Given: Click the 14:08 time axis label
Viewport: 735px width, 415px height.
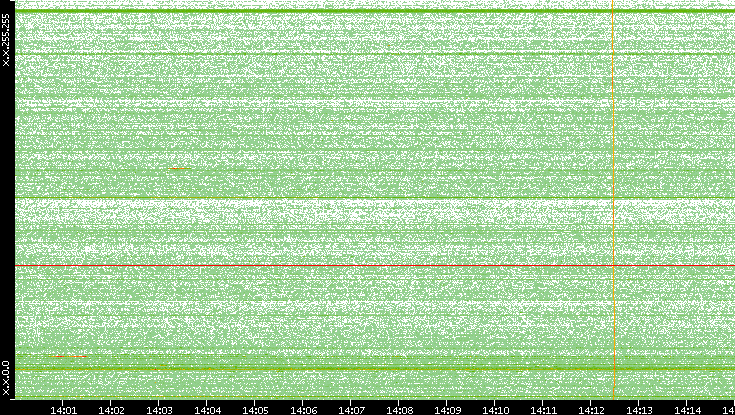Looking at the screenshot, I should point(399,410).
